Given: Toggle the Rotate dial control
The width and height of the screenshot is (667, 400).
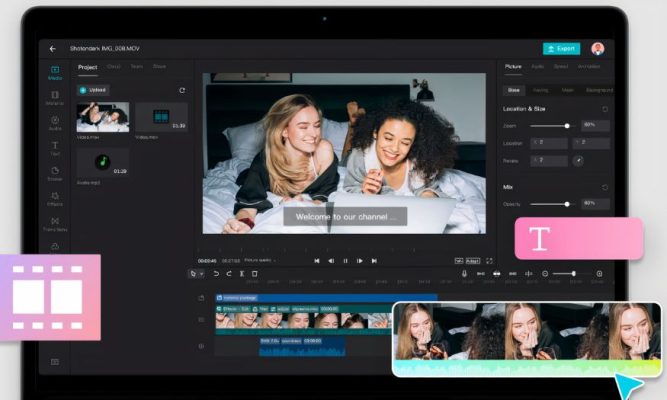Looking at the screenshot, I should [x=578, y=160].
